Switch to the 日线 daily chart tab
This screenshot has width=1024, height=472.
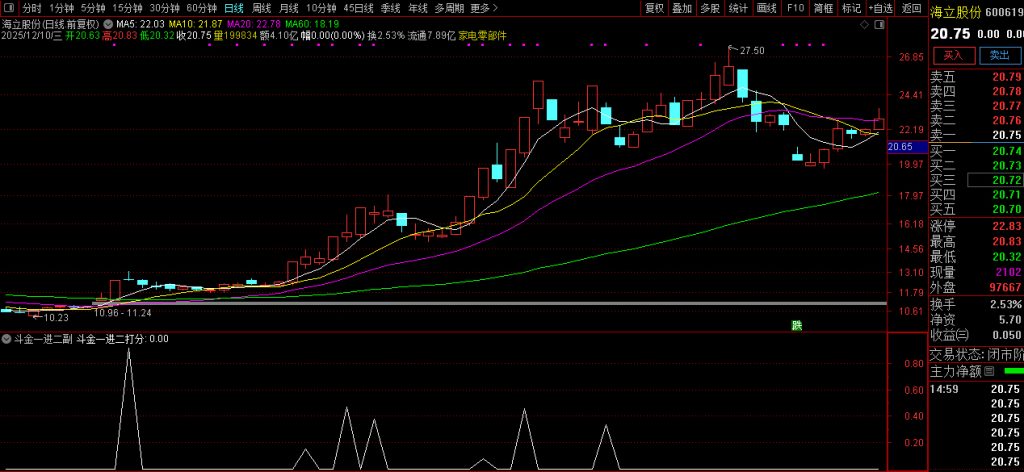[233, 8]
